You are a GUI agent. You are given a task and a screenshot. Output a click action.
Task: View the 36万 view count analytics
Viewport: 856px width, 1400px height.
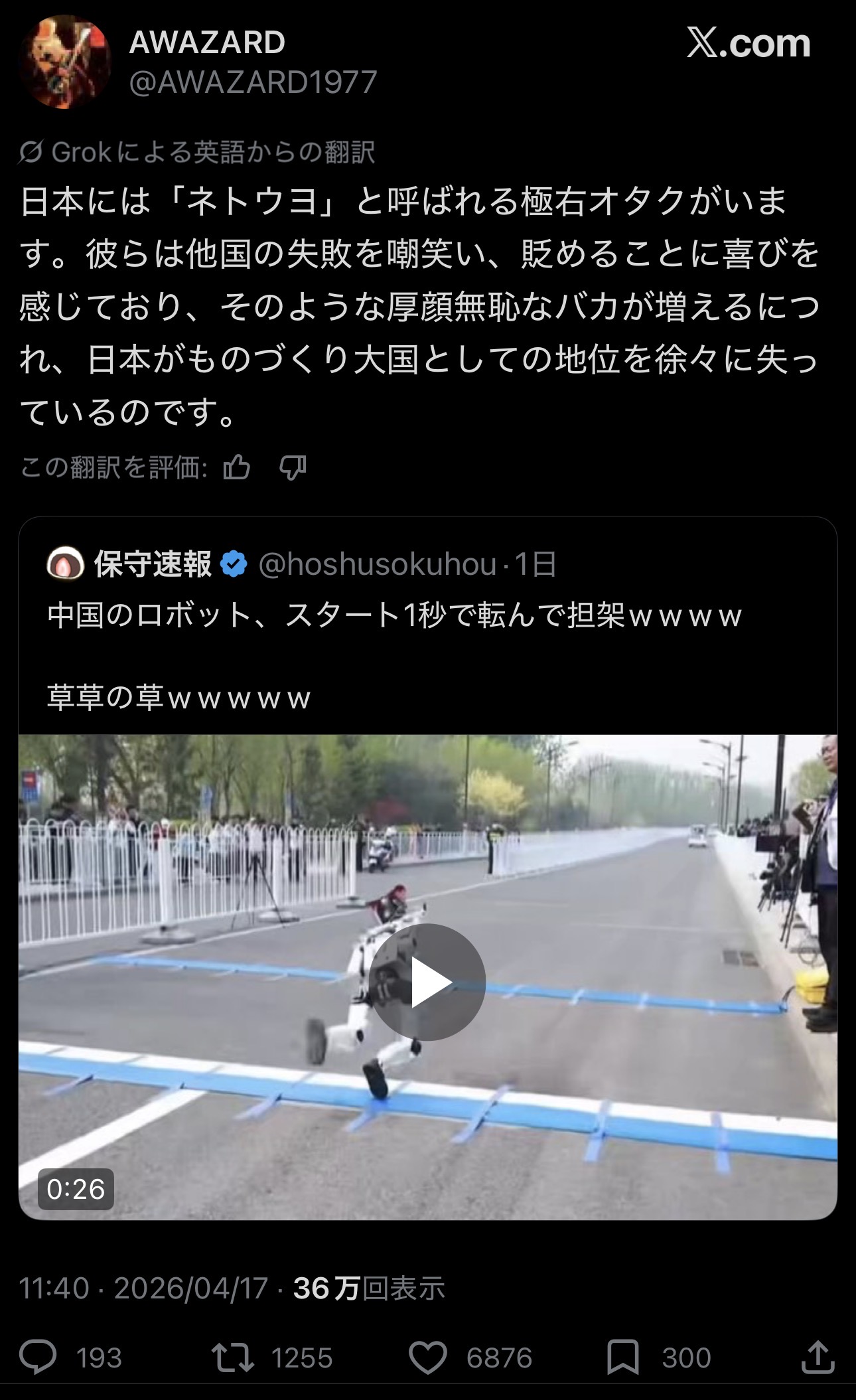369,1288
